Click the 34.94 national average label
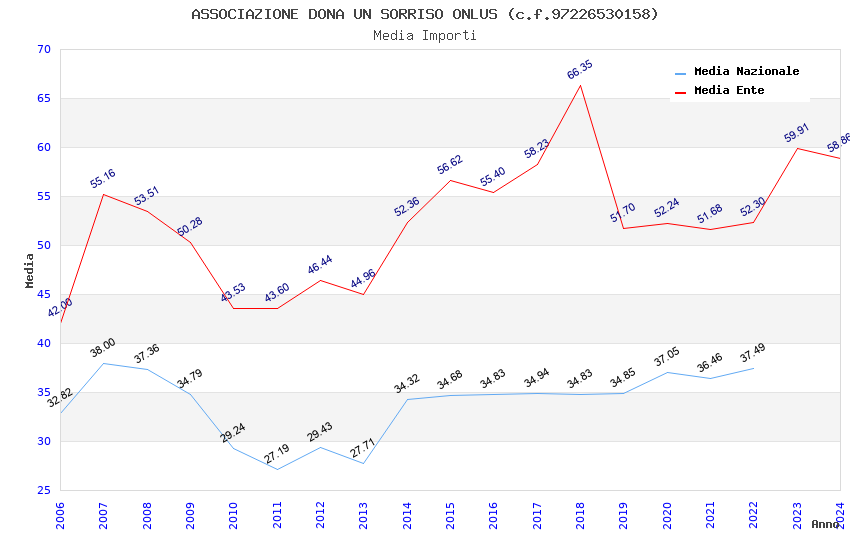Image resolution: width=850 pixels, height=550 pixels. pos(536,378)
